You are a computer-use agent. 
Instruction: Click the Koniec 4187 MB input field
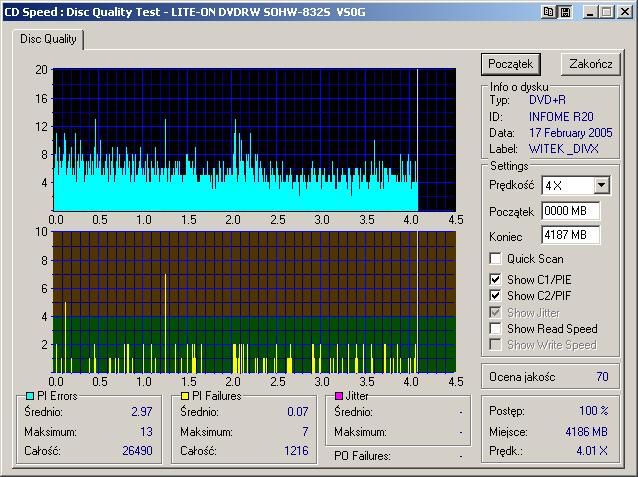pyautogui.click(x=570, y=235)
